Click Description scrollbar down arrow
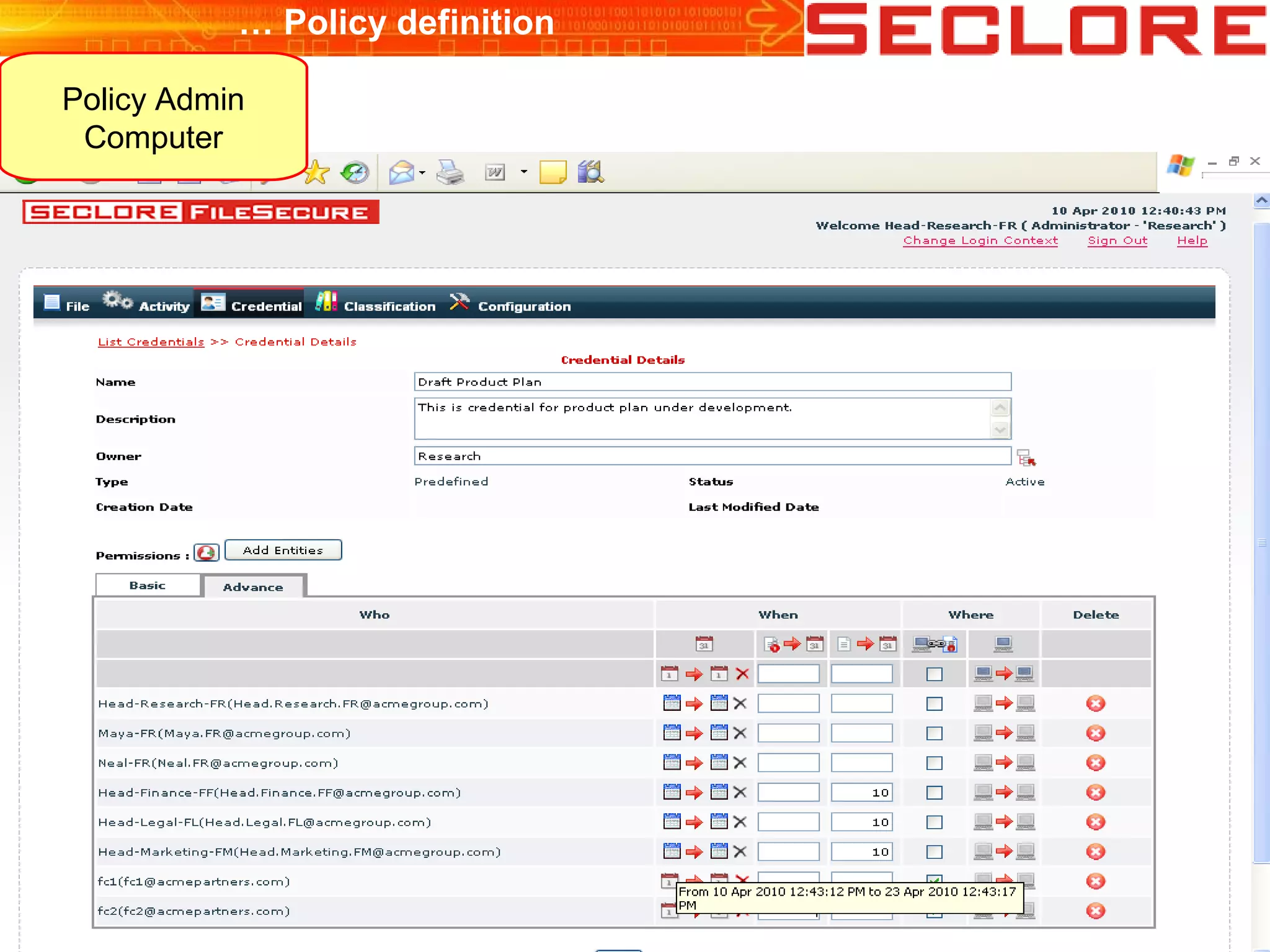The width and height of the screenshot is (1270, 952). click(1000, 429)
